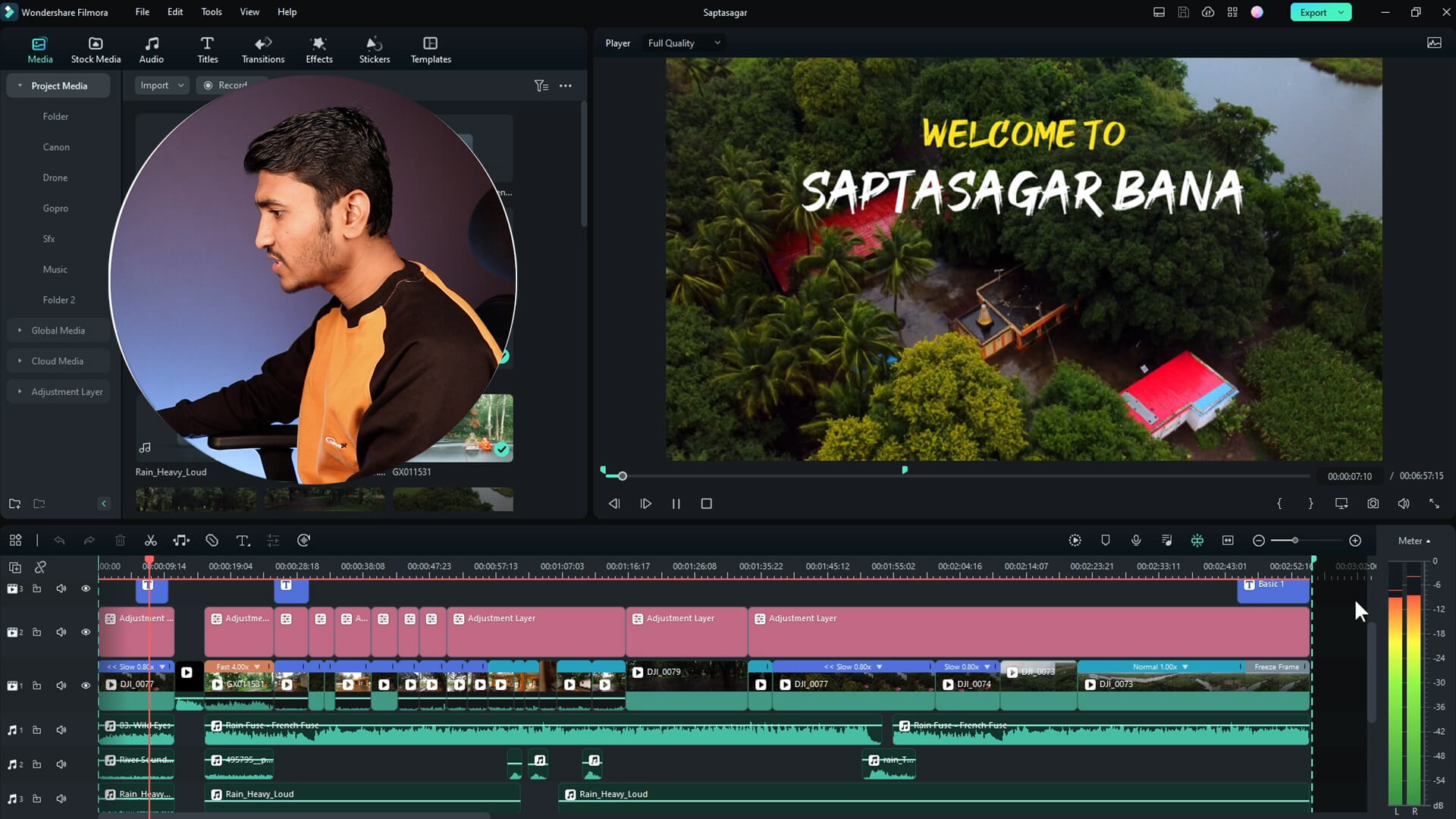The width and height of the screenshot is (1456, 819).
Task: Select the Gopro folder
Action: tap(55, 209)
